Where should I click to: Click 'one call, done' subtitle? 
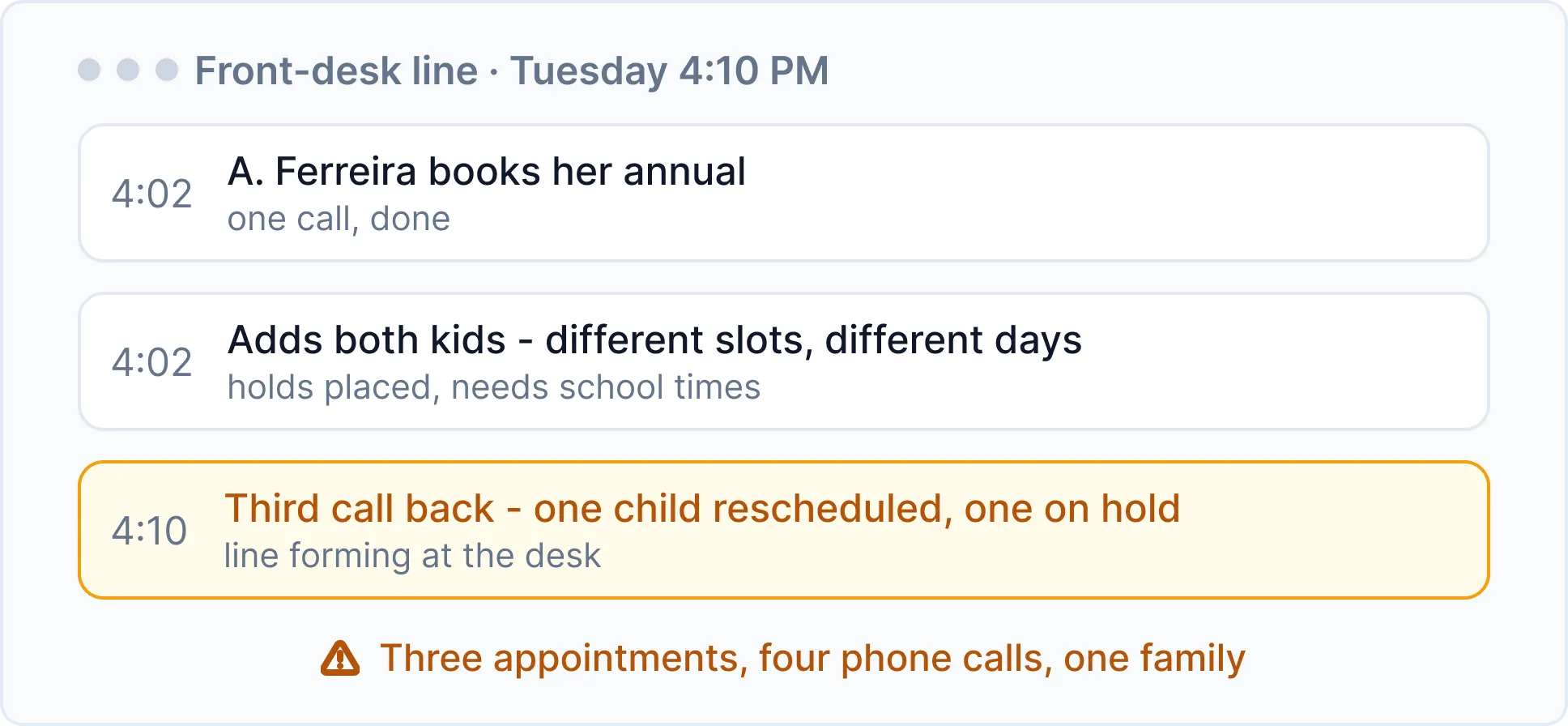(339, 219)
